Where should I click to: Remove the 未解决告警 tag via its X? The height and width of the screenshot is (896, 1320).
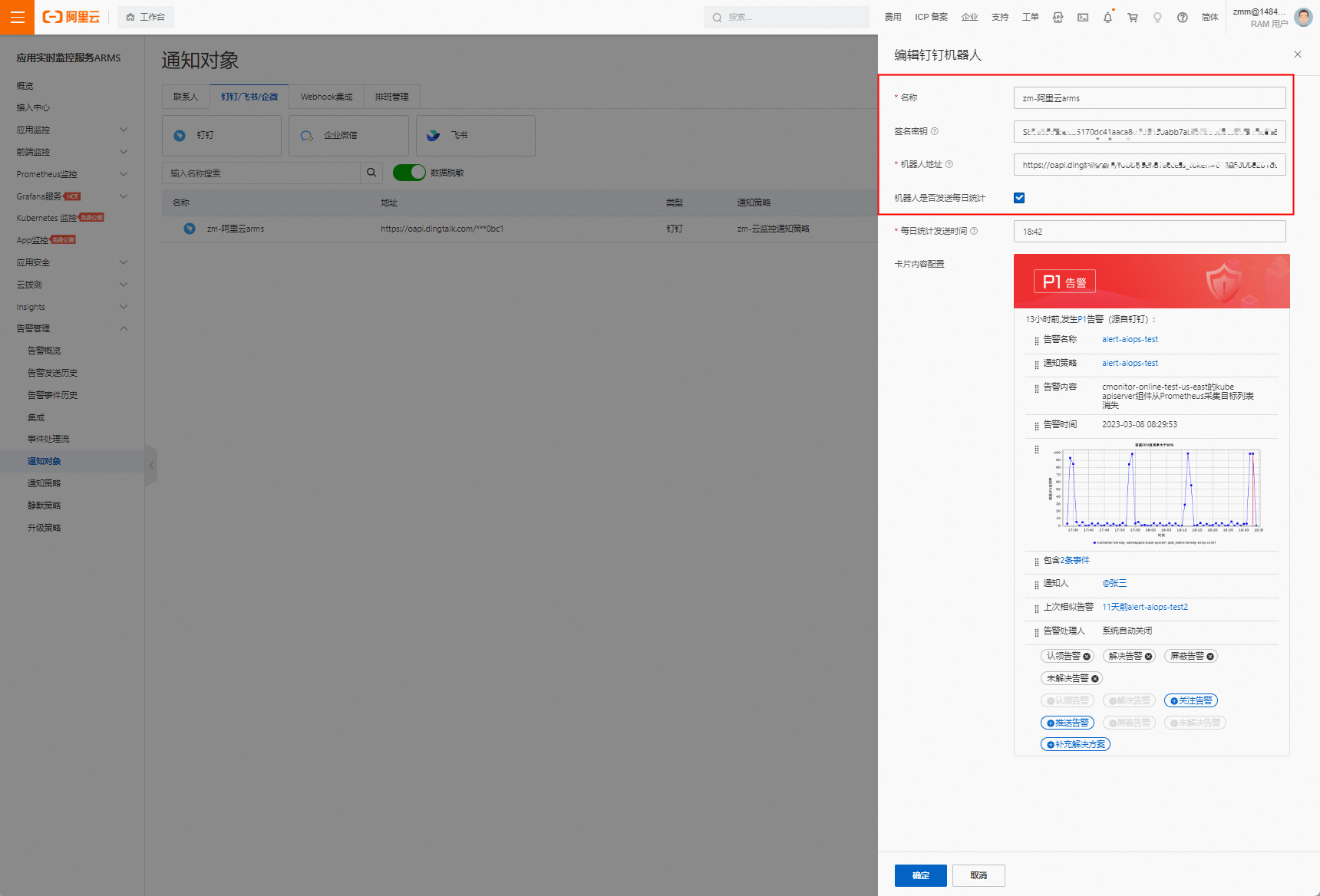(1095, 679)
